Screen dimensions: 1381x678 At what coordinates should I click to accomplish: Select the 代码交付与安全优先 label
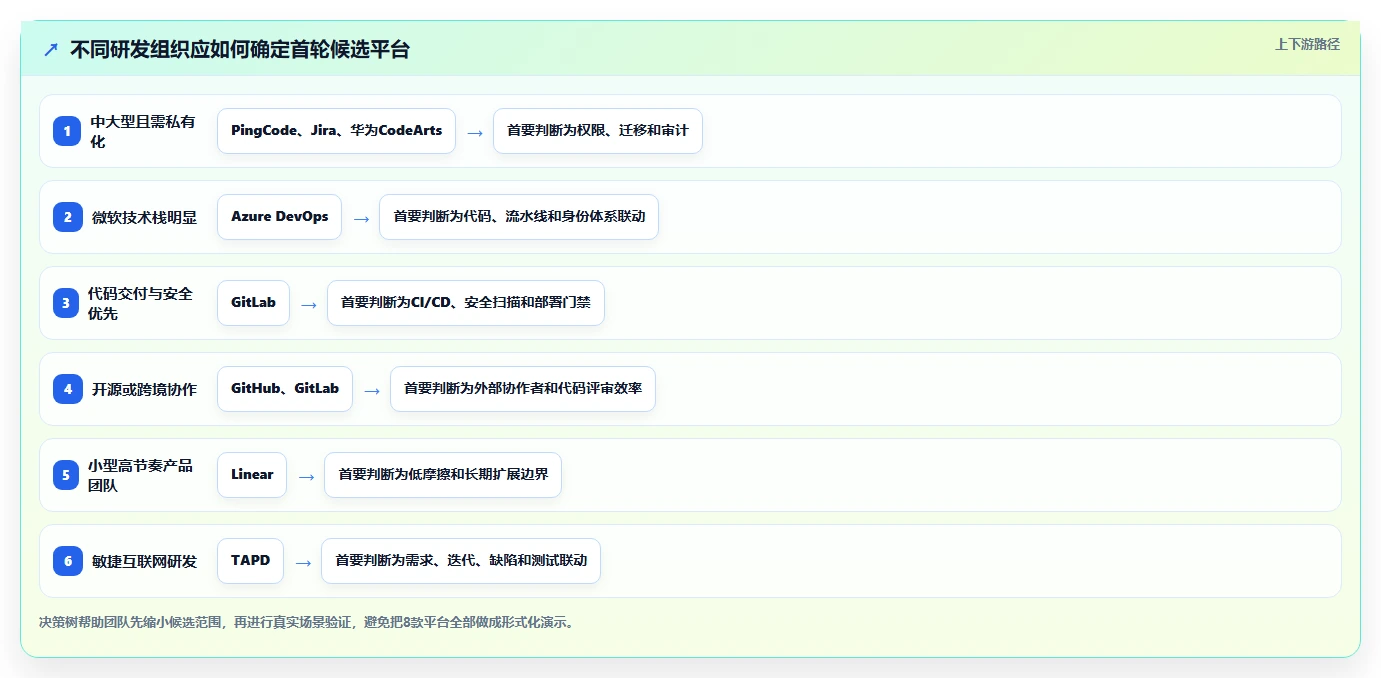click(141, 303)
